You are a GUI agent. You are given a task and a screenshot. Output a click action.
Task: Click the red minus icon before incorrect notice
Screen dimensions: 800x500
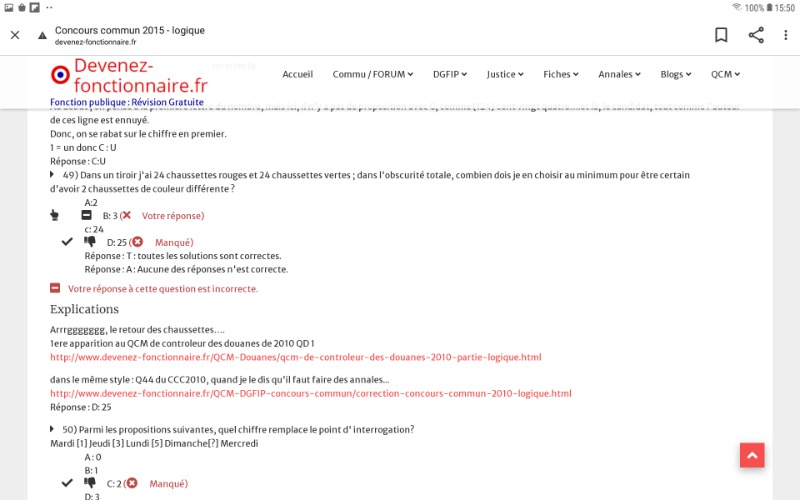click(x=55, y=288)
